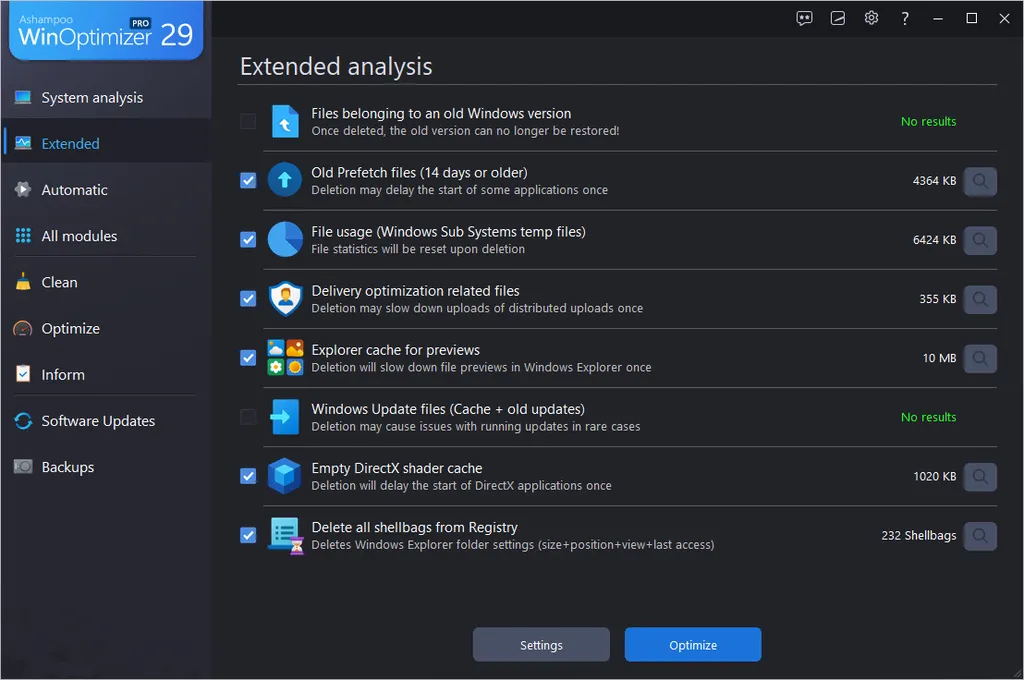Maximize the WinOptimizer window
The height and width of the screenshot is (680, 1024).
pos(971,18)
